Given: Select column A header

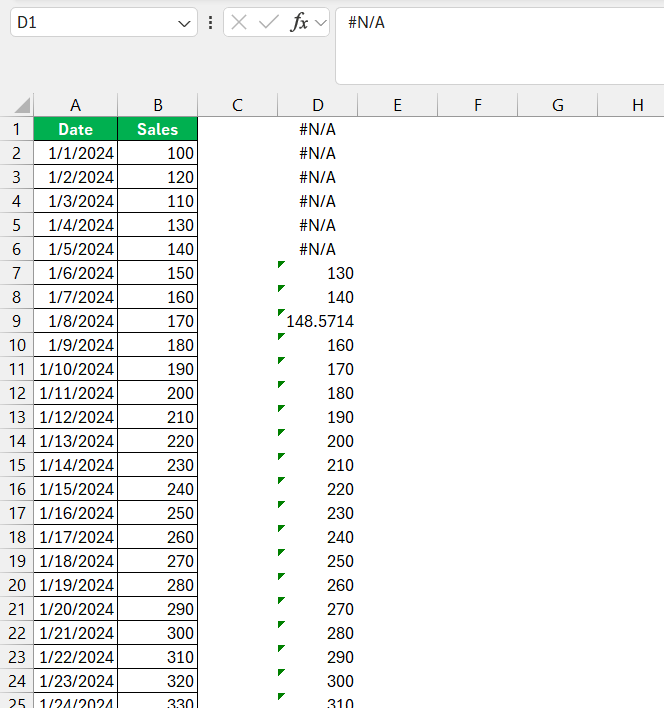Looking at the screenshot, I should click(75, 105).
